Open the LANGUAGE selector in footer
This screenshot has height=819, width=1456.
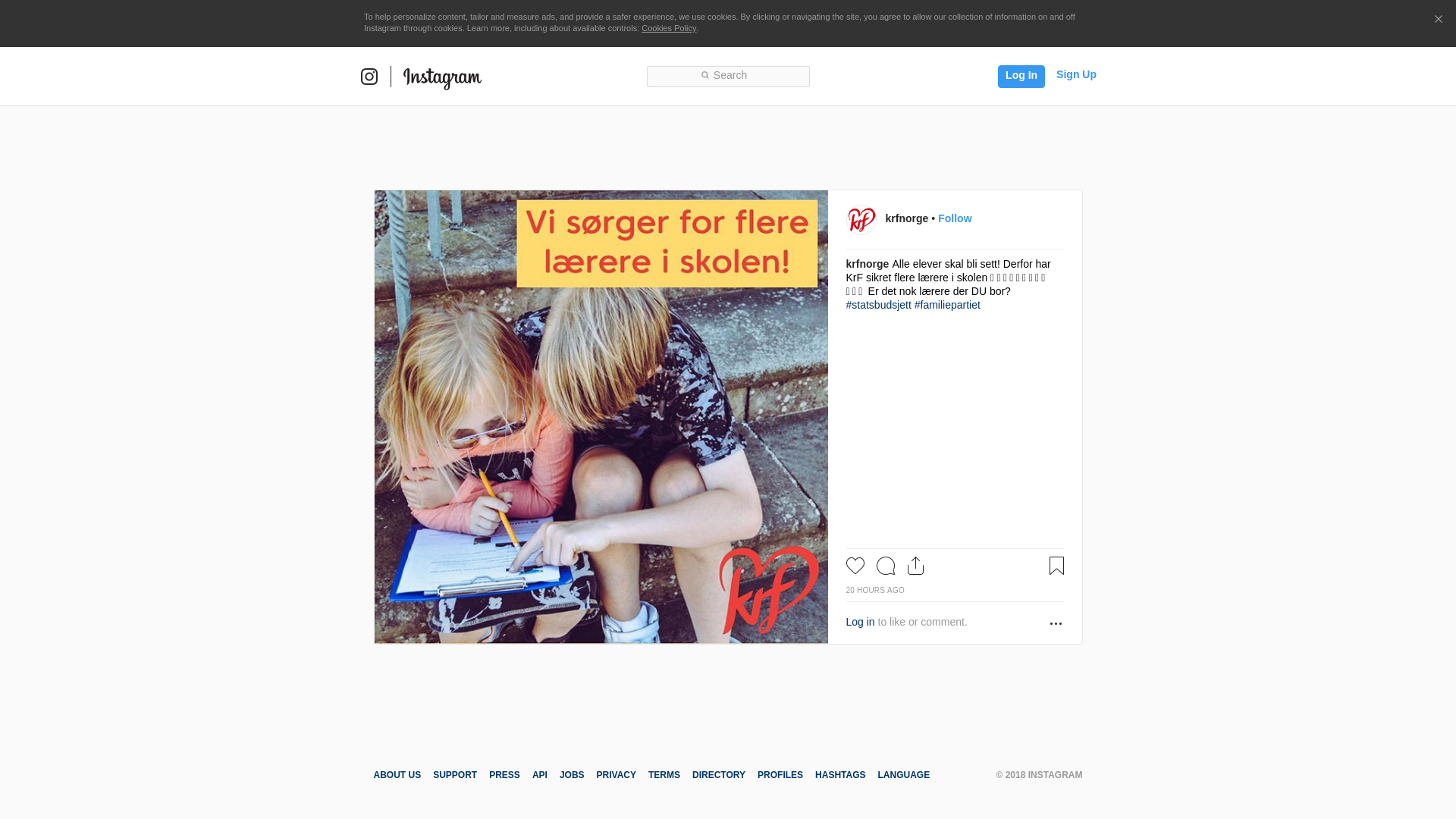[x=903, y=775]
